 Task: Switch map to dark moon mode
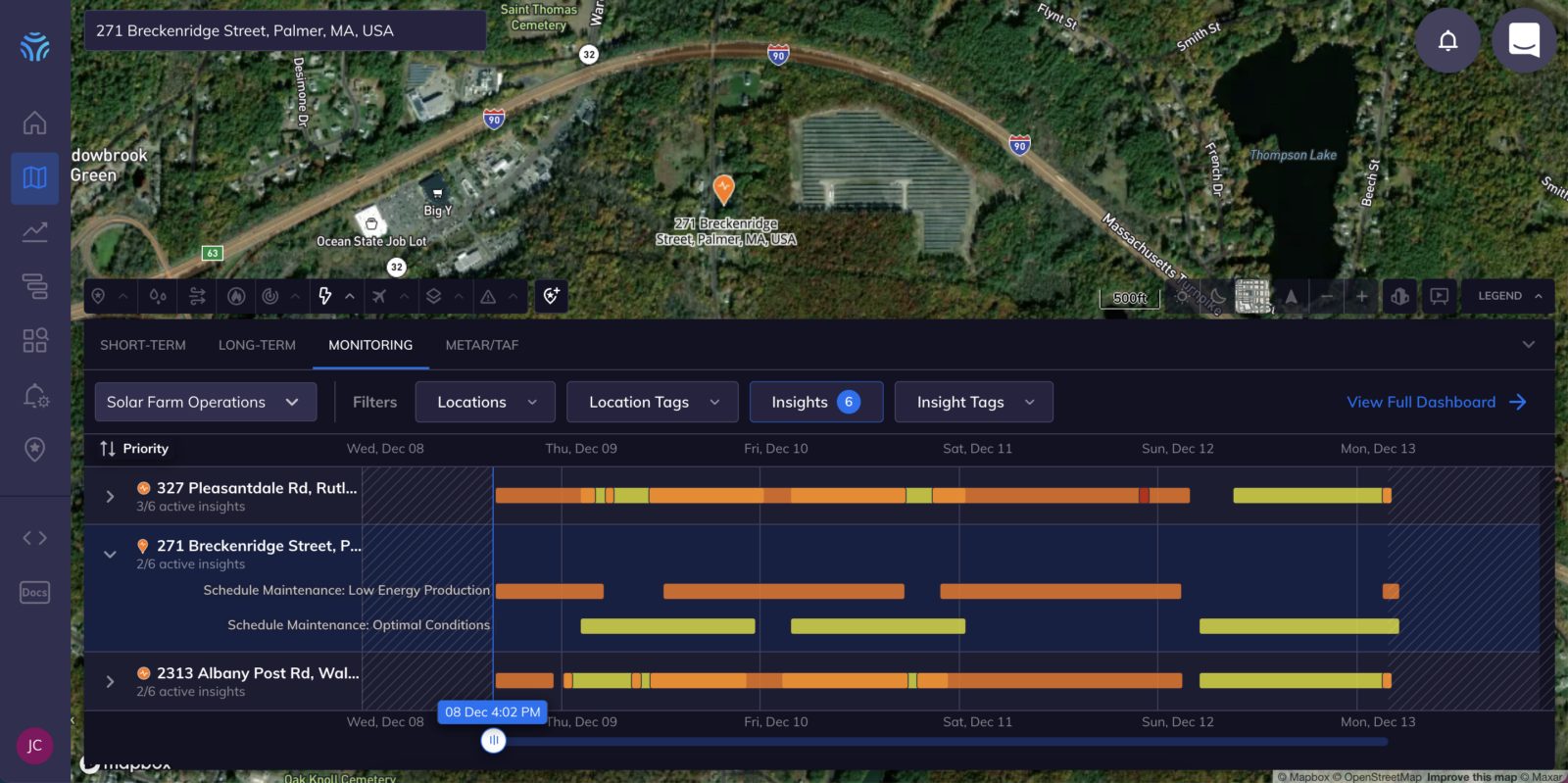(1217, 296)
